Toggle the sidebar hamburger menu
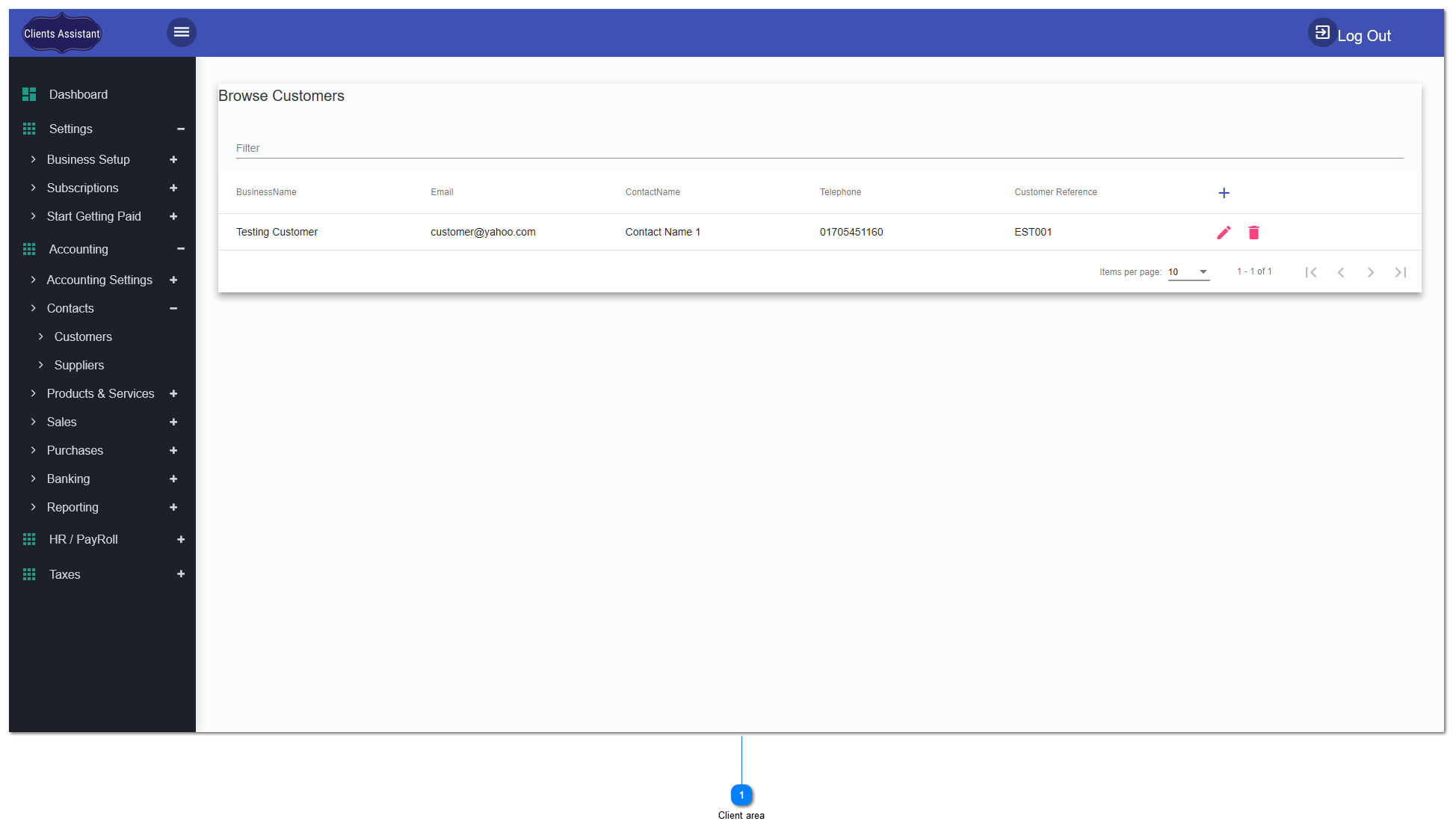 pos(181,32)
